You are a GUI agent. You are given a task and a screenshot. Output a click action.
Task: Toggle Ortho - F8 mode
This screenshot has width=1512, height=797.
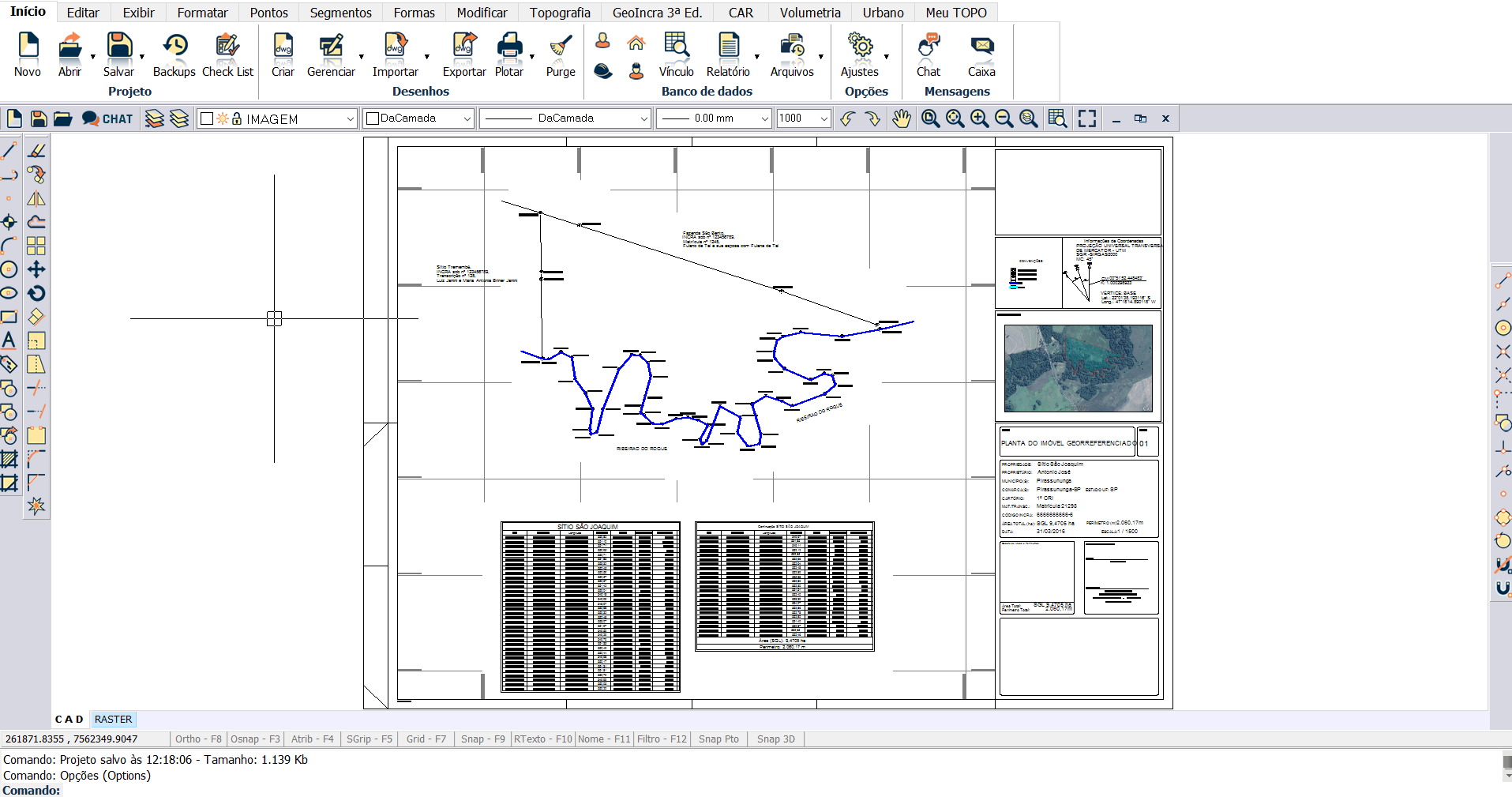198,739
